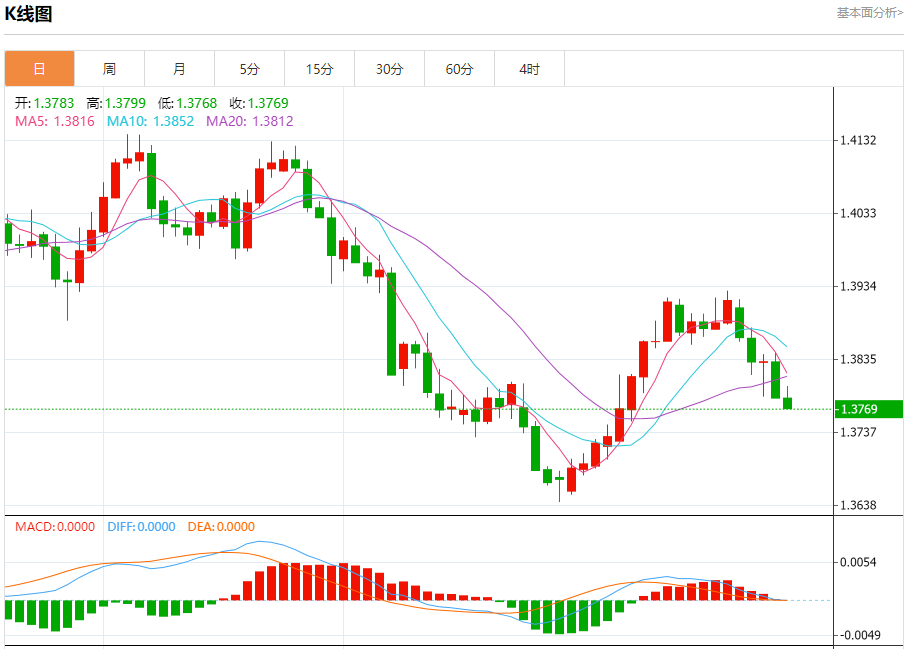Click the 1.4132 price axis label
The height and width of the screenshot is (649, 909).
pos(859,141)
